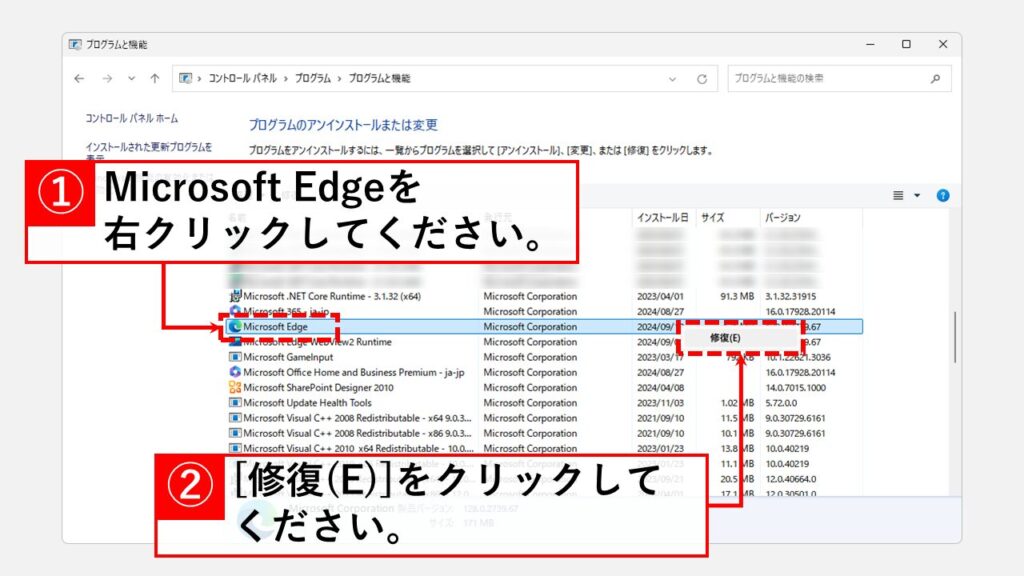
Task: Click the .NET Core Runtime installer icon
Action: click(x=235, y=296)
